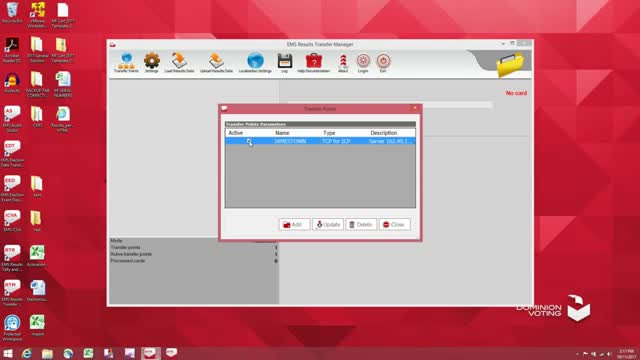Open the Import Excel file on the desktop
The image size is (640, 360).
[x=37, y=325]
